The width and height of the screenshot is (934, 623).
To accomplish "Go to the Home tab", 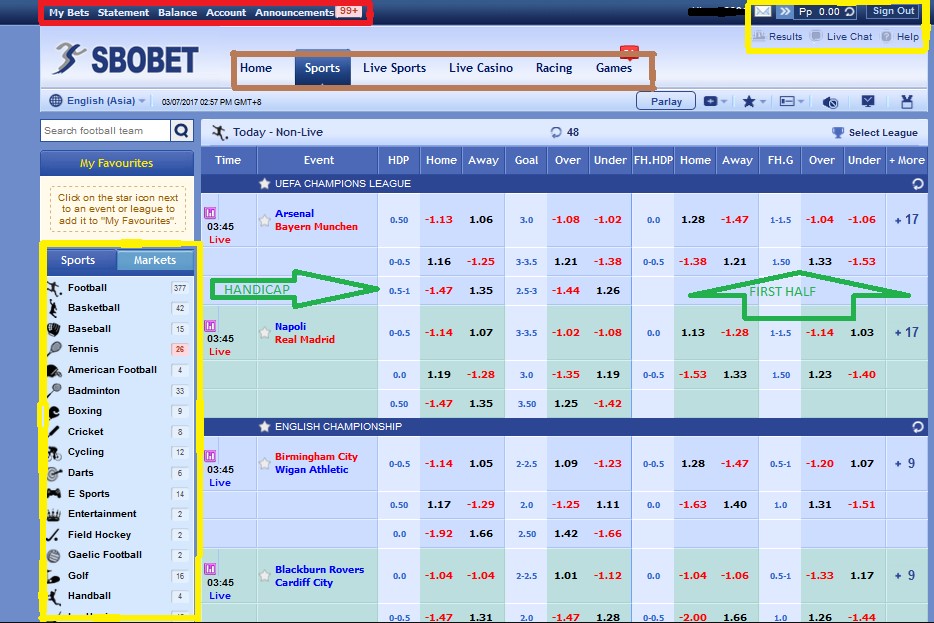I will tap(256, 68).
